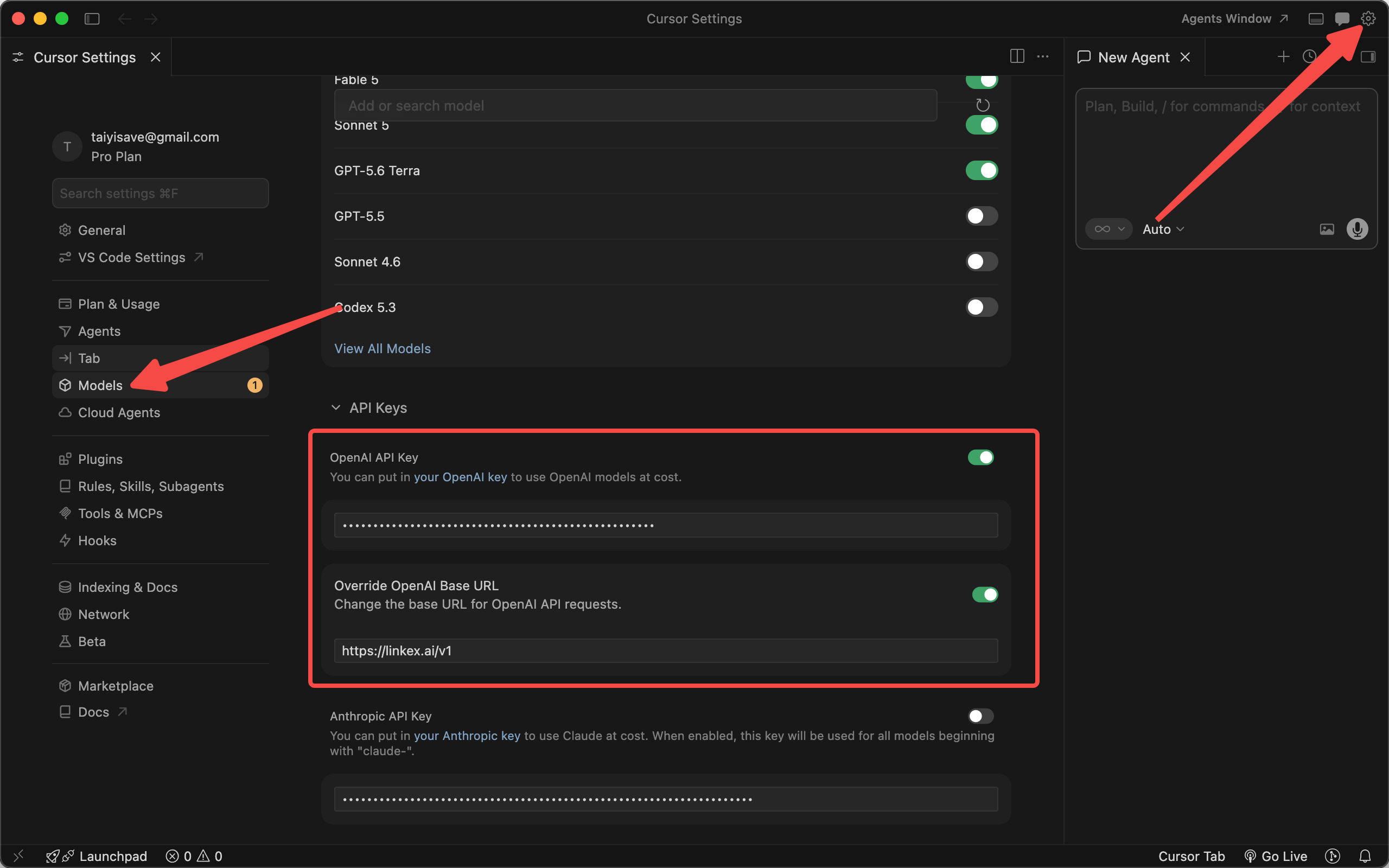Start a new agent chat with plus

(x=1283, y=56)
